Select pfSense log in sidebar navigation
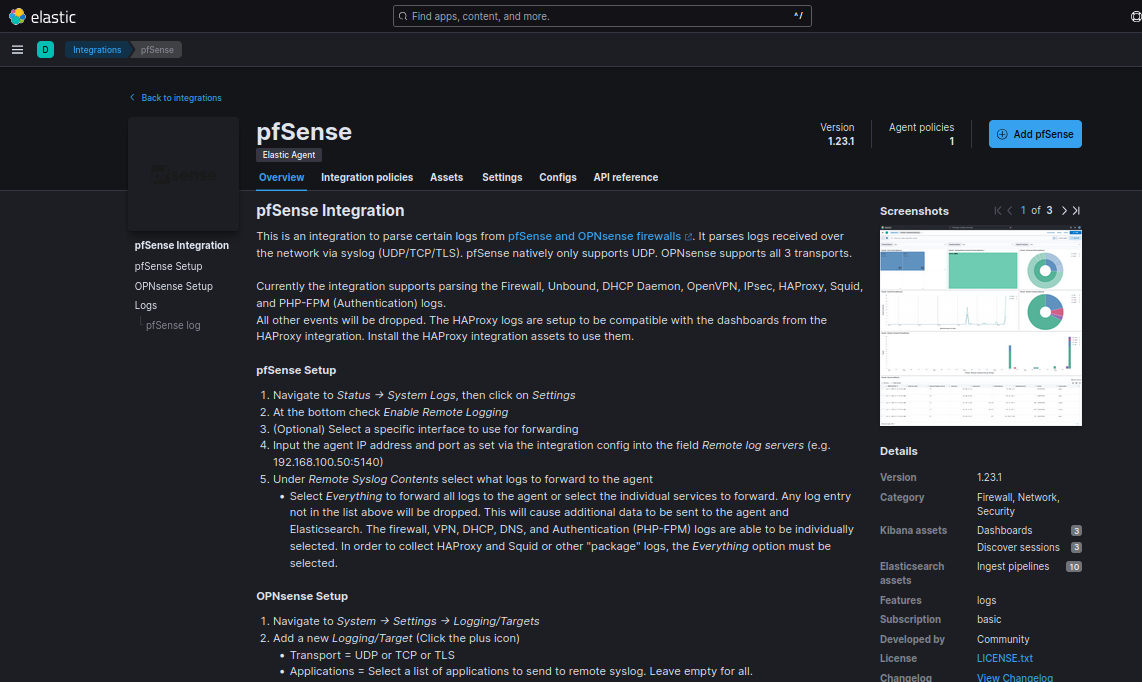This screenshot has height=682, width=1142. [173, 325]
